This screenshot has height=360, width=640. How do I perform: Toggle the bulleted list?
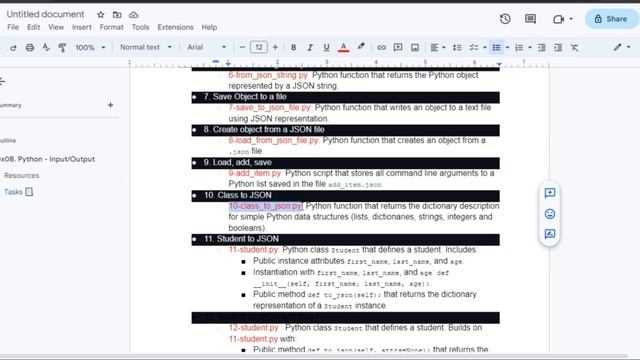pos(496,47)
